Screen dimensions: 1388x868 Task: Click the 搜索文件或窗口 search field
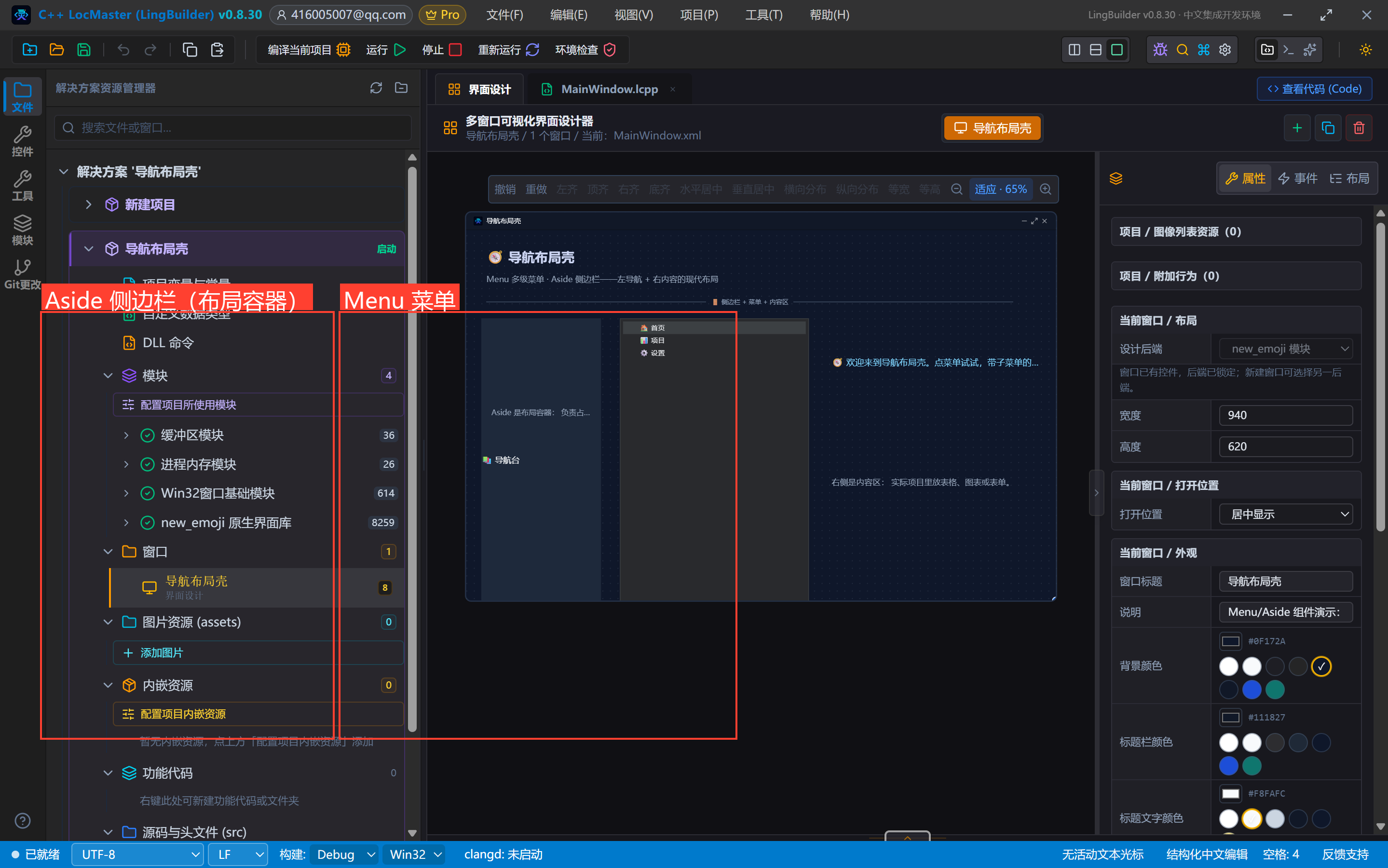(x=233, y=127)
